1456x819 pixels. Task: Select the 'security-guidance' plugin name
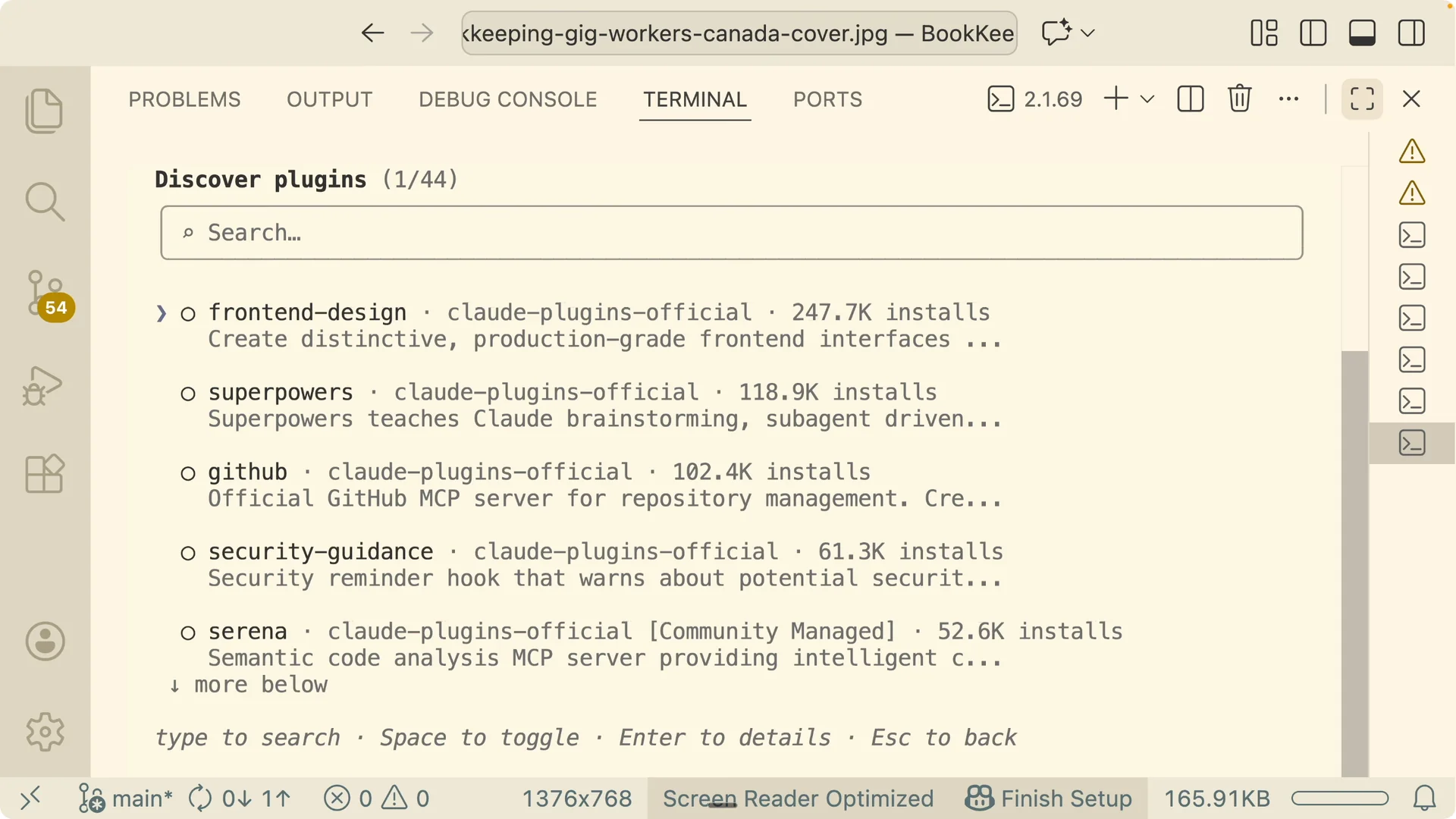point(321,552)
